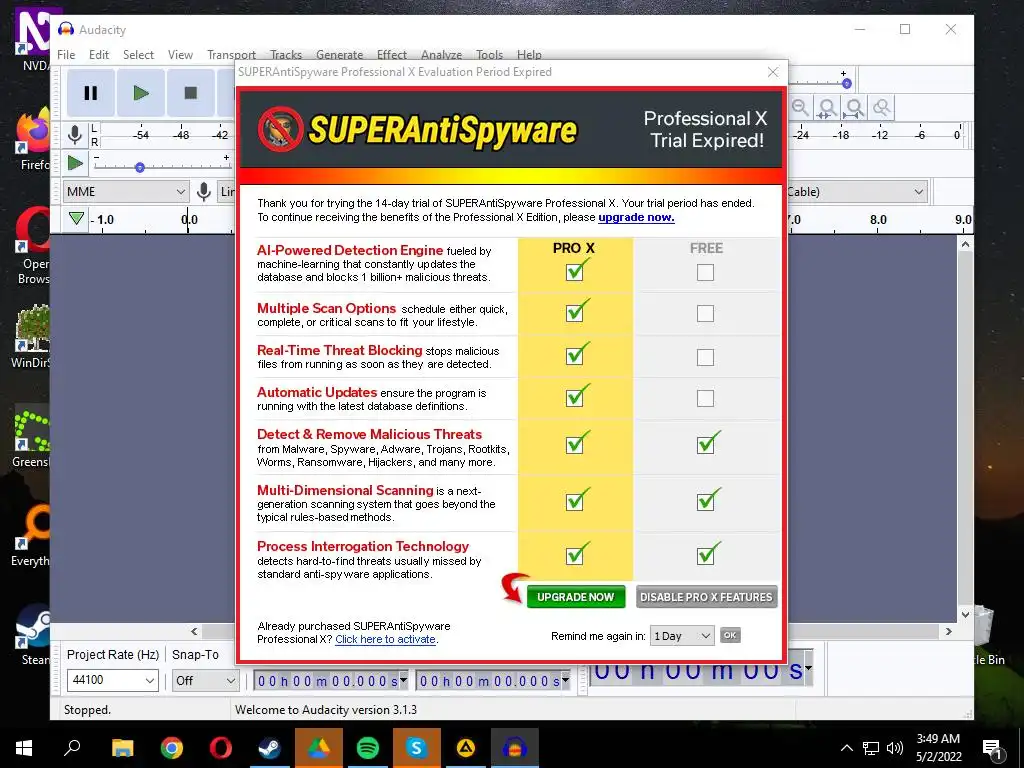
Task: Open the Select menu in Audacity
Action: [x=138, y=55]
